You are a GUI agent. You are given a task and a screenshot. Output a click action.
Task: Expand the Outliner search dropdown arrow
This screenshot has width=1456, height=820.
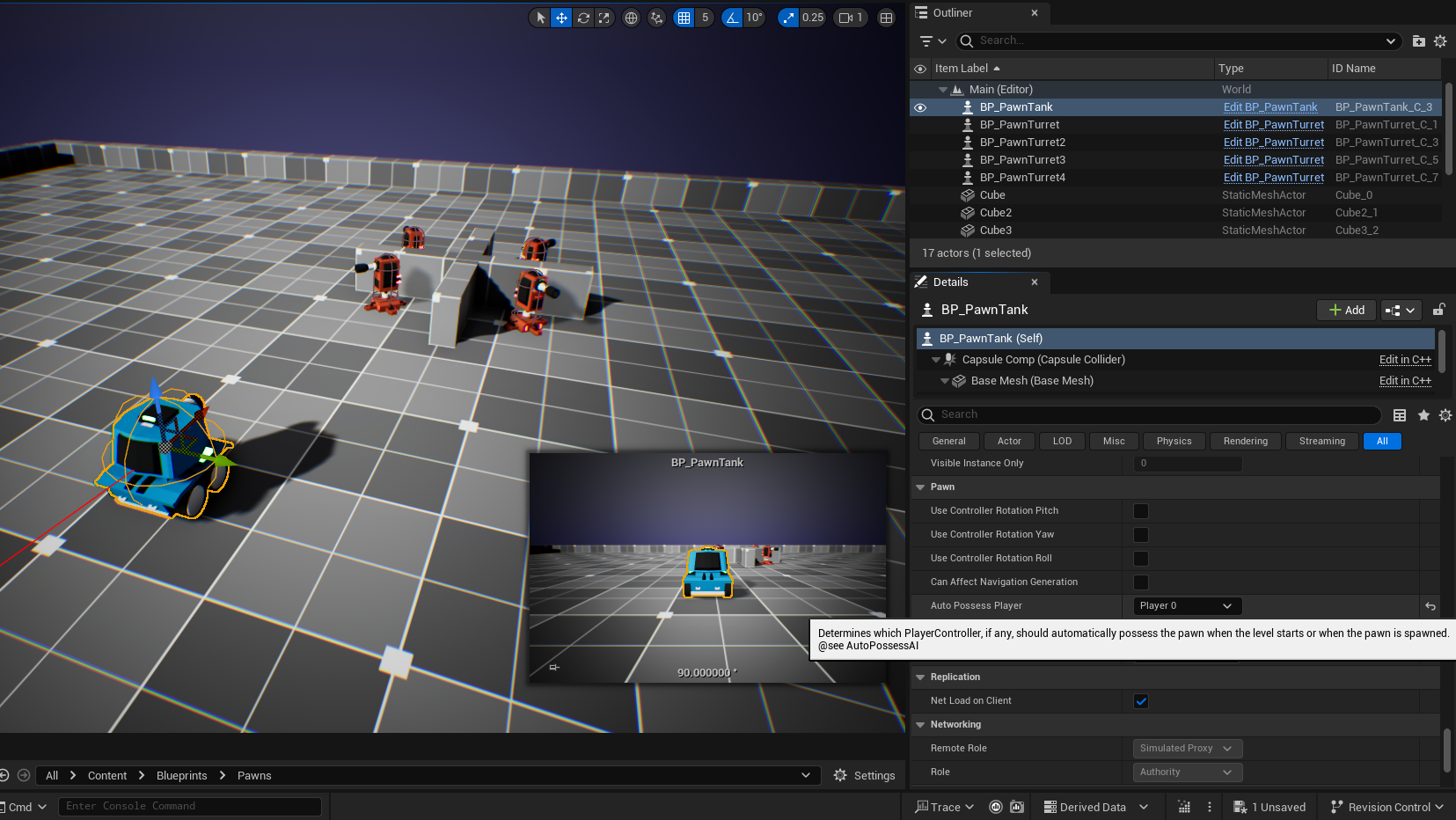(x=1390, y=40)
